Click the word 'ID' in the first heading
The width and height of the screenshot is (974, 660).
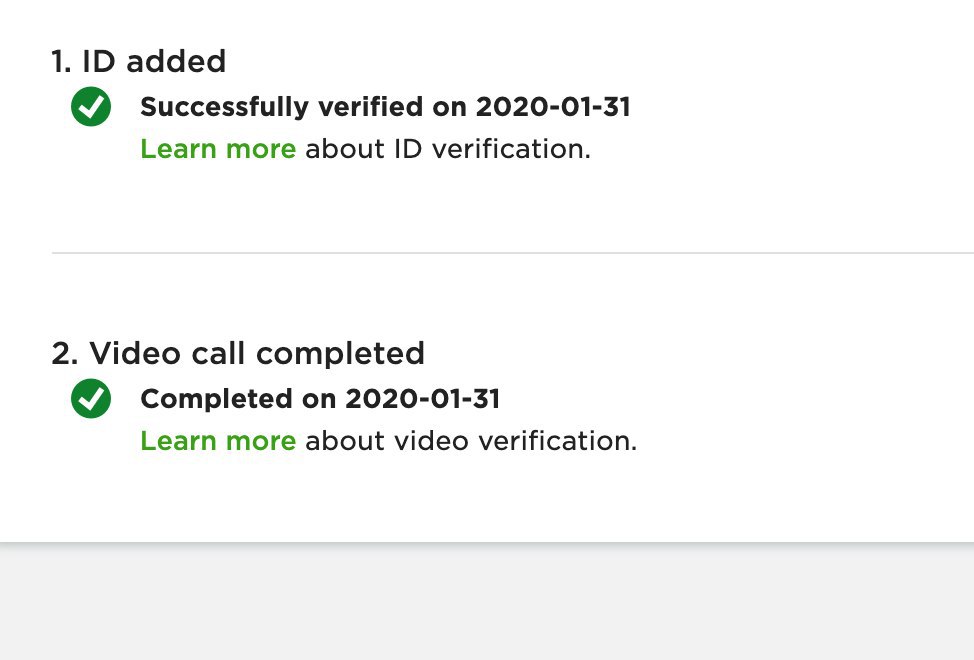(98, 61)
